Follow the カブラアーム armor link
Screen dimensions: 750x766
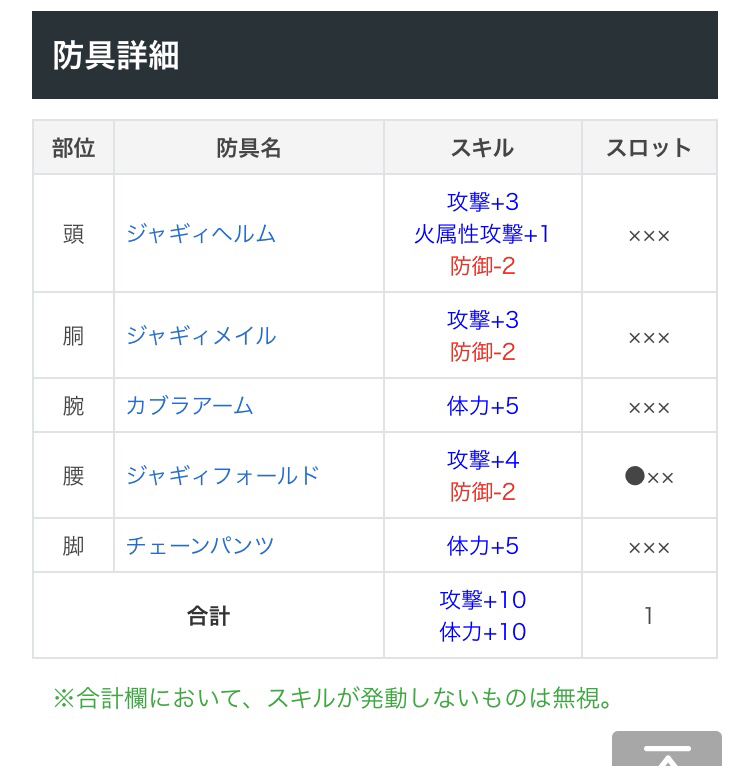pos(190,406)
